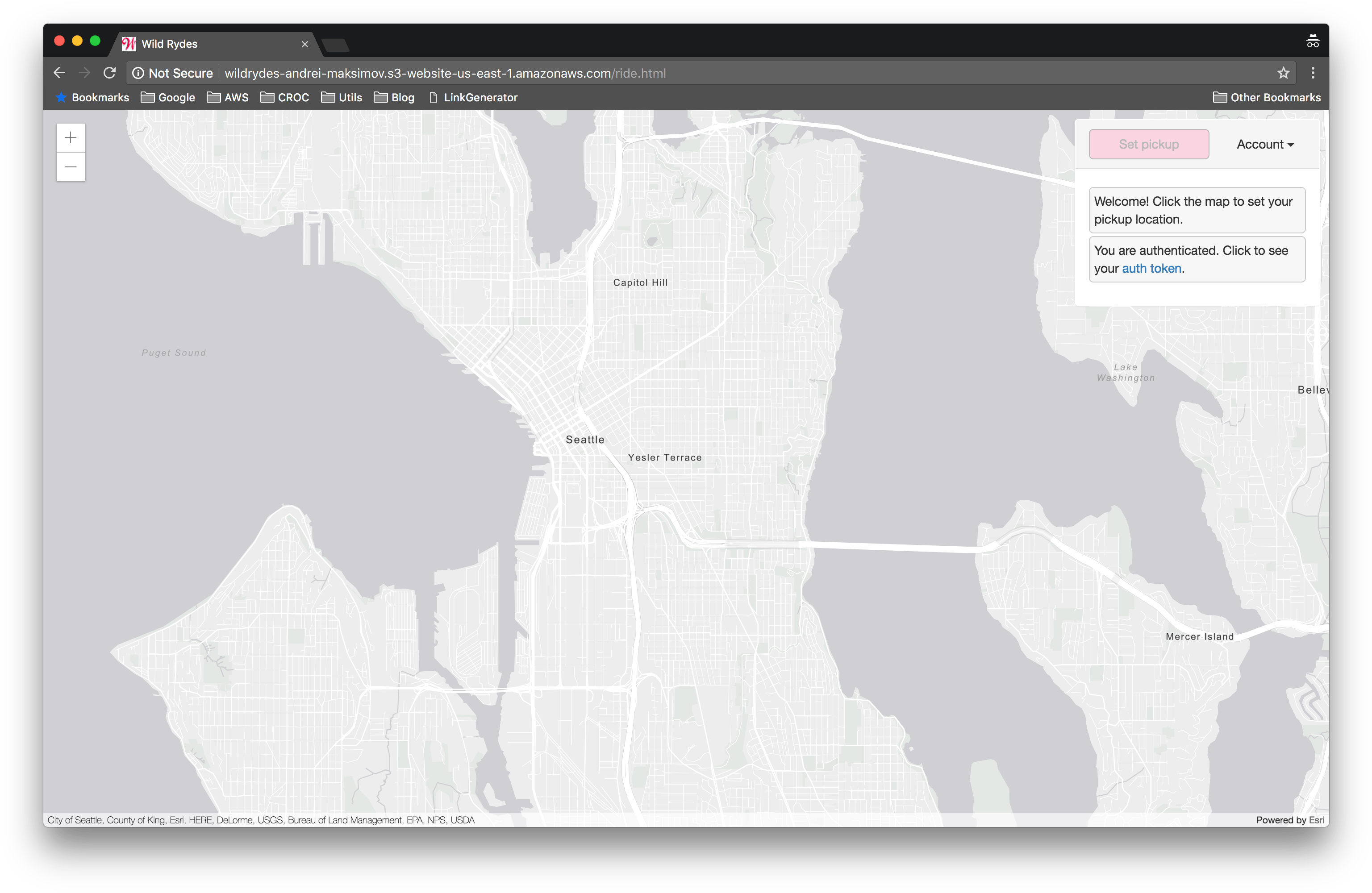Viewport: 1372px width, 893px height.
Task: Open the auth token link
Action: (1151, 269)
